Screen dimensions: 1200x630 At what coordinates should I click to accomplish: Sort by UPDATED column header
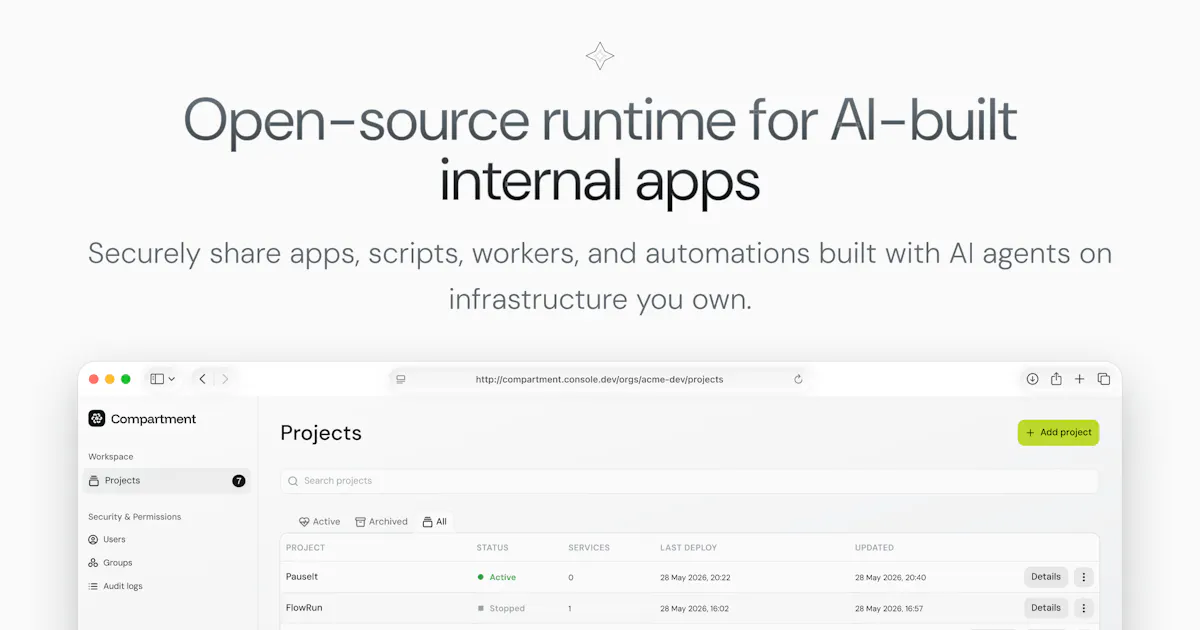coord(874,548)
